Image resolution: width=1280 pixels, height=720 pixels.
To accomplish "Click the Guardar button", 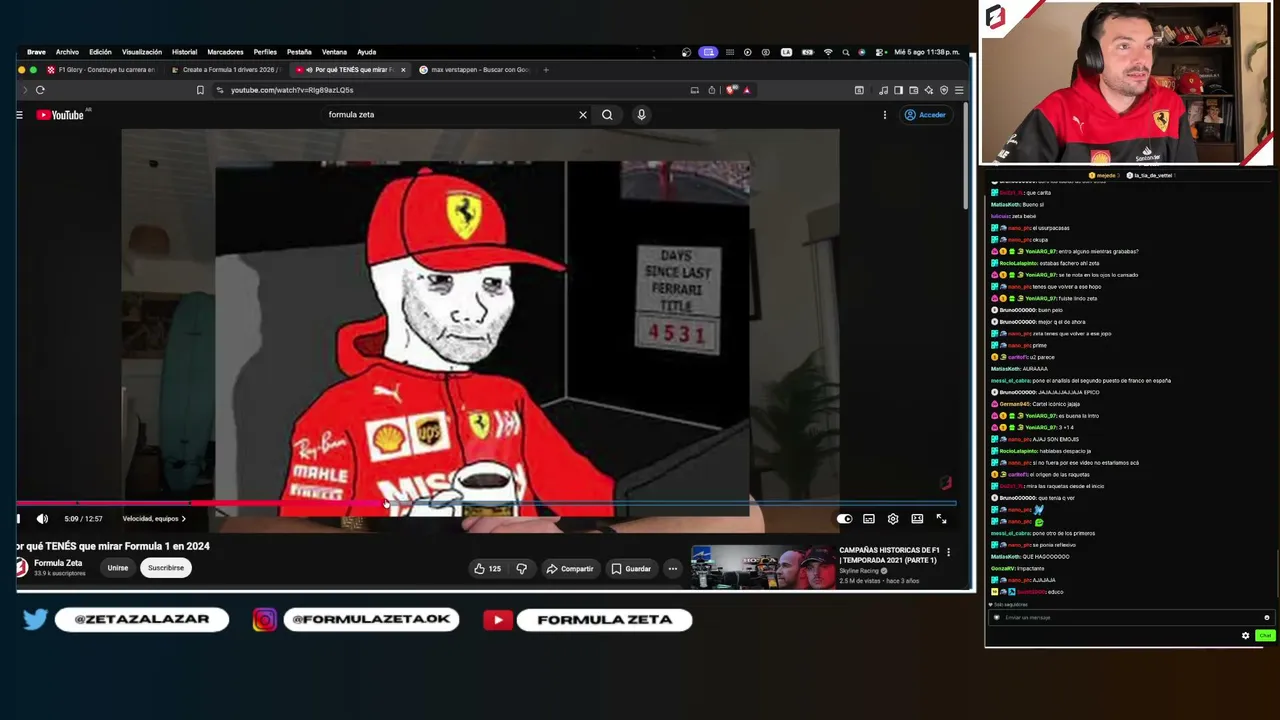I will click(x=631, y=569).
